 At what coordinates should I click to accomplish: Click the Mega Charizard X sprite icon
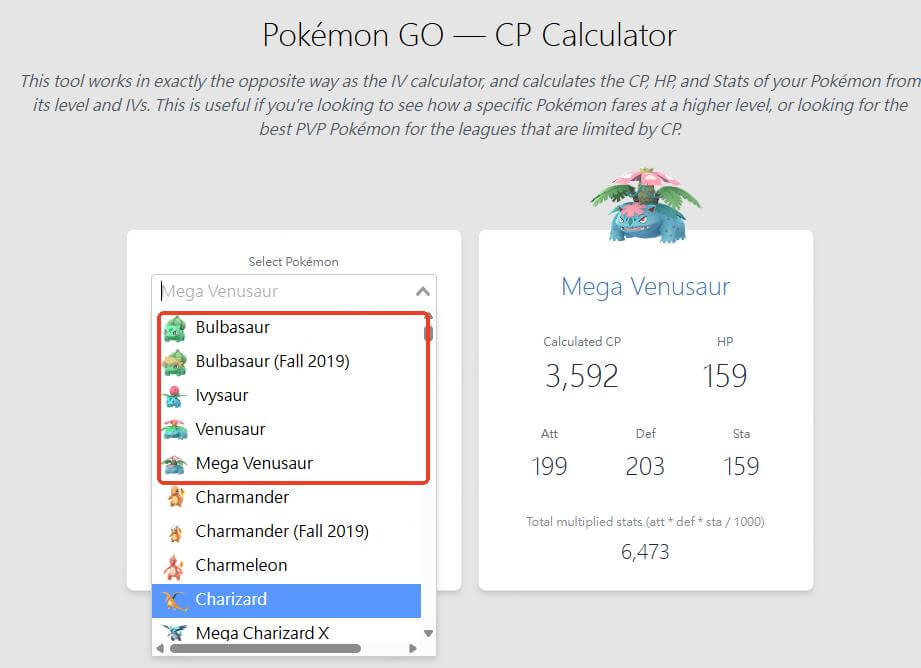pos(175,633)
